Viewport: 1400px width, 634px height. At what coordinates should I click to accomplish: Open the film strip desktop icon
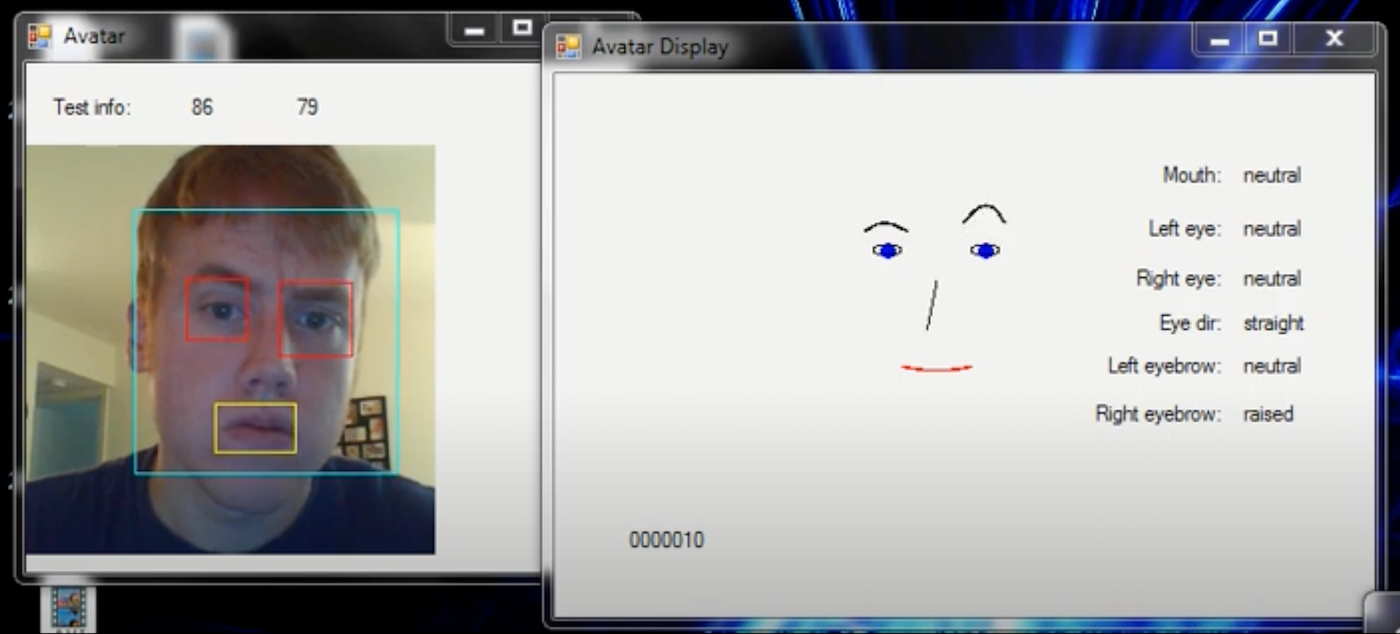tap(69, 606)
